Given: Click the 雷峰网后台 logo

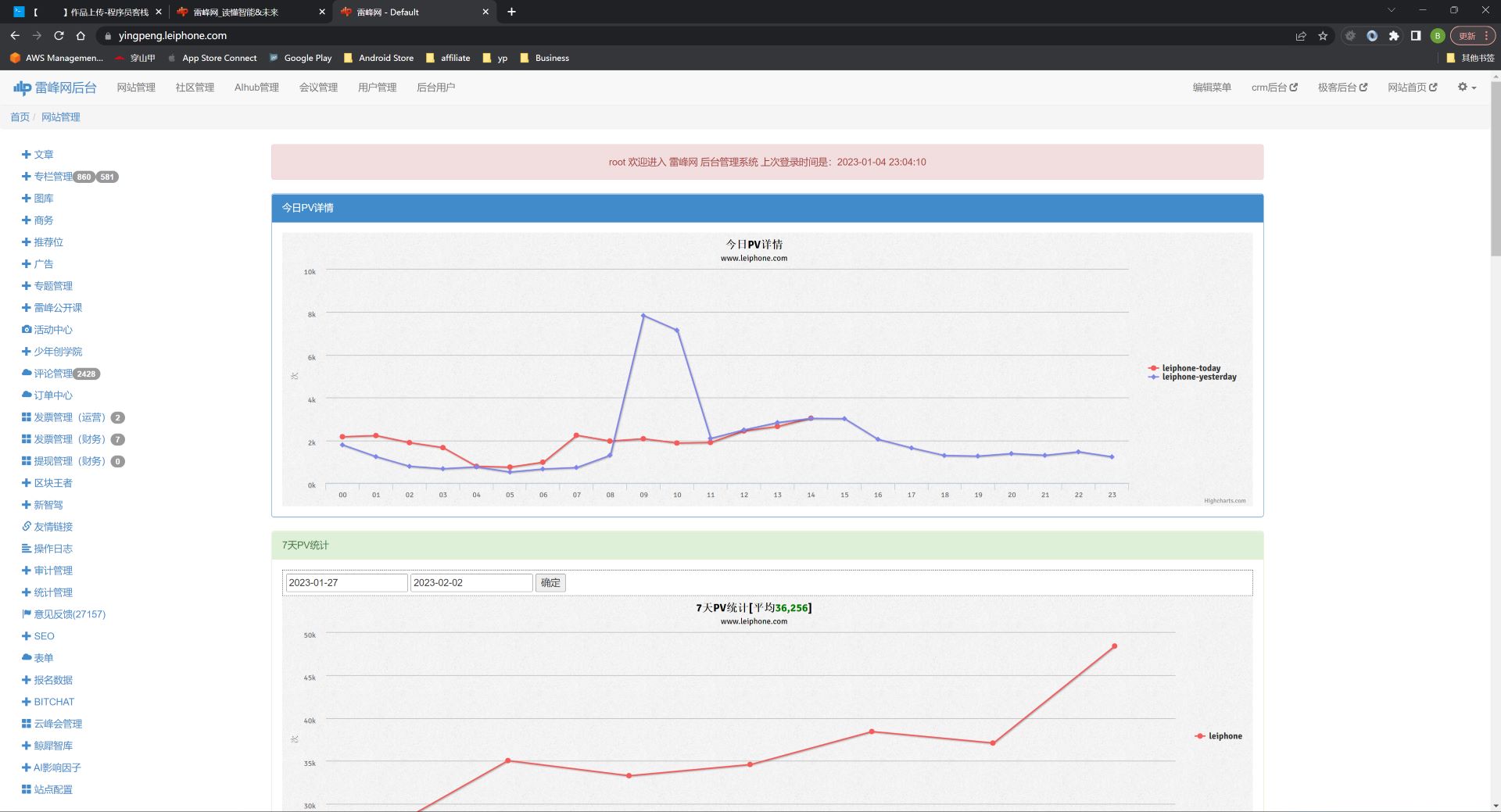Looking at the screenshot, I should (55, 88).
